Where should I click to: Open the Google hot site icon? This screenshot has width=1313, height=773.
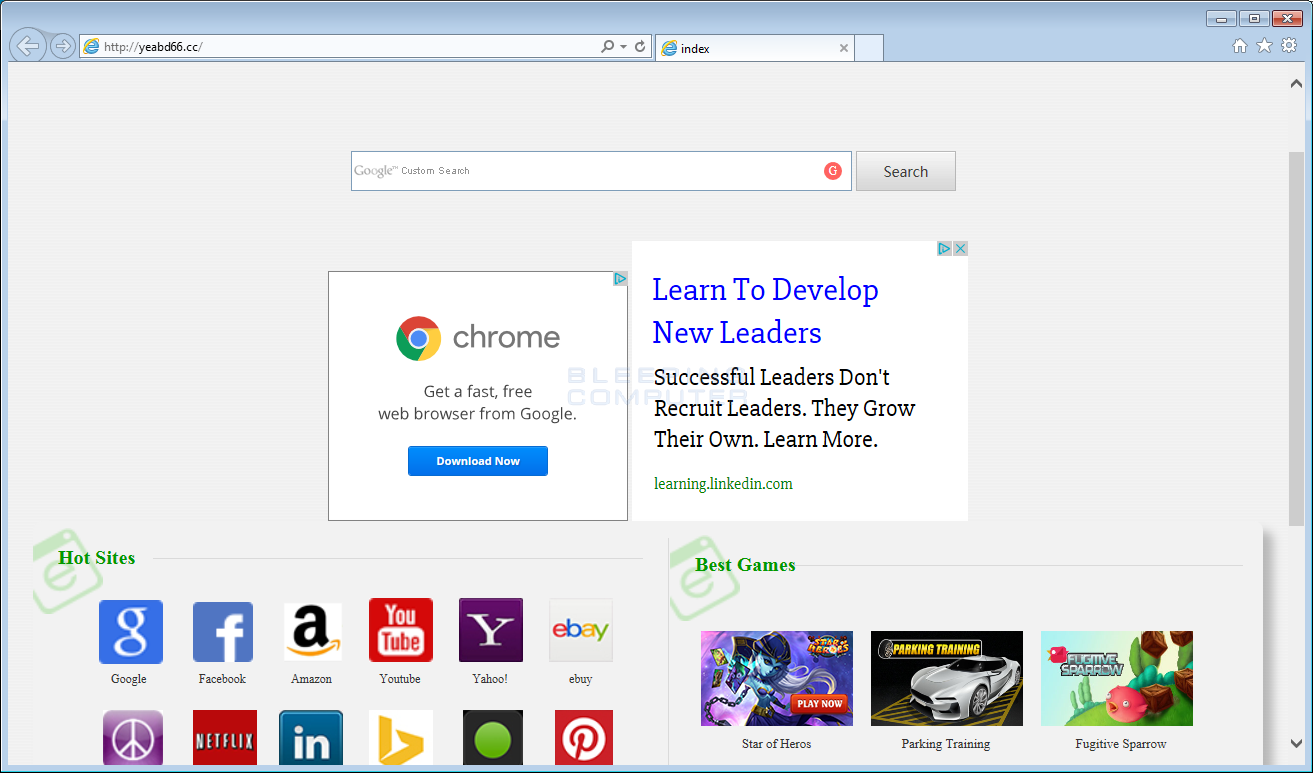pyautogui.click(x=131, y=632)
